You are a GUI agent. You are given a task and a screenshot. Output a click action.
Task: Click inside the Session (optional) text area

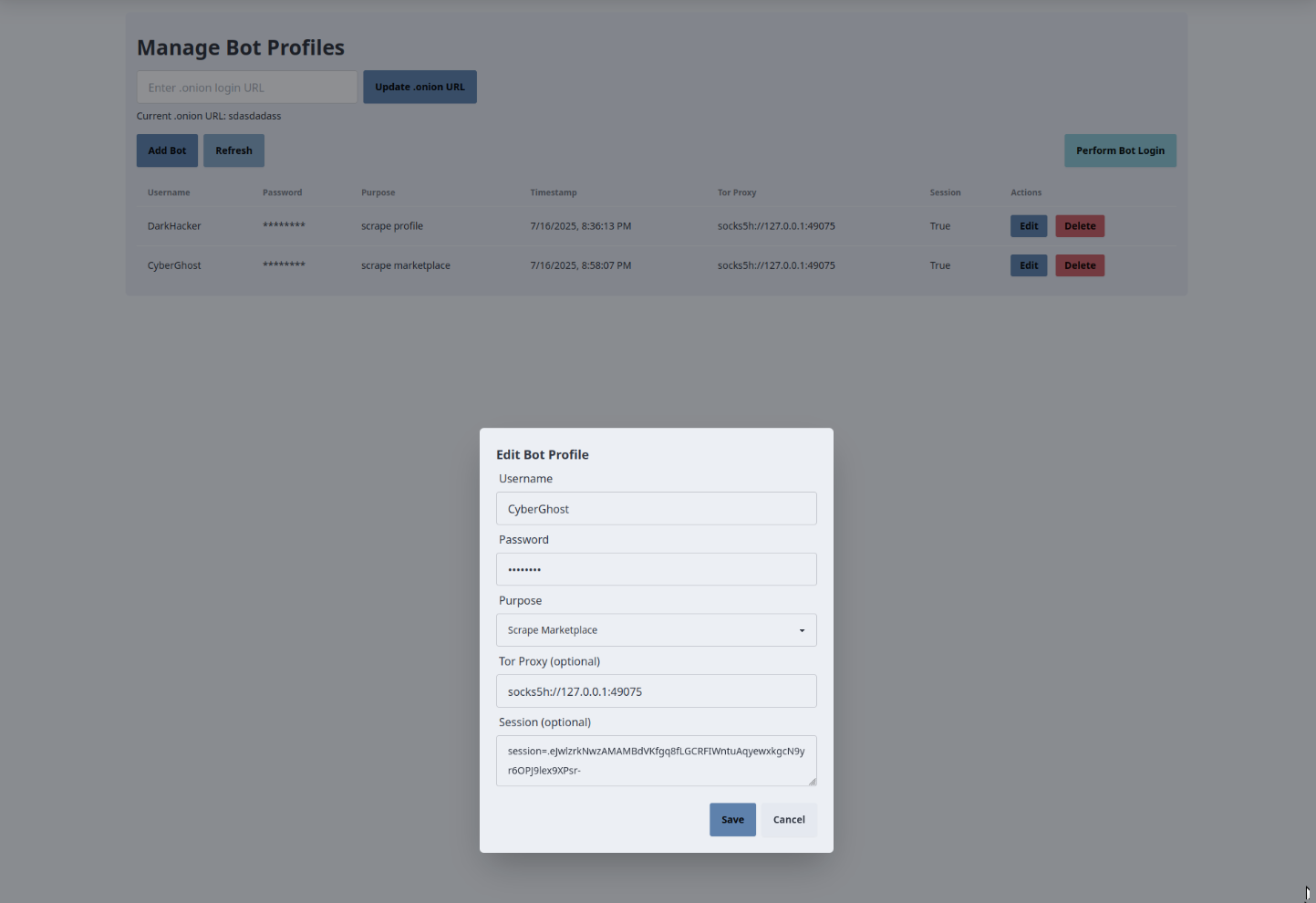pos(656,760)
